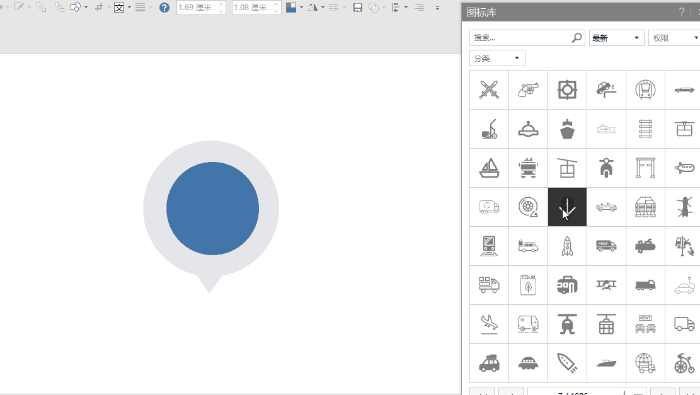Screen dimensions: 700x395
Task: Select the RENT cars icon
Action: point(646,324)
